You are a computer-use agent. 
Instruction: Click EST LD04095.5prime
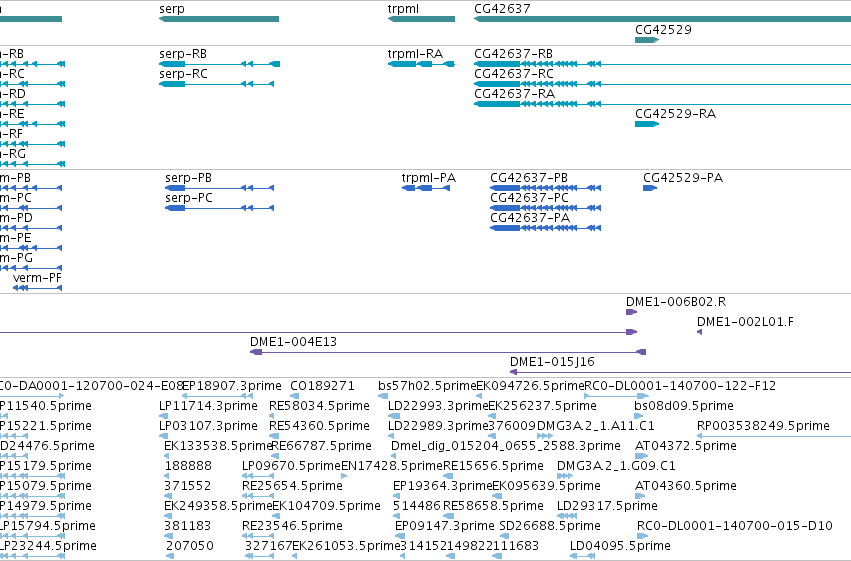[582, 556]
